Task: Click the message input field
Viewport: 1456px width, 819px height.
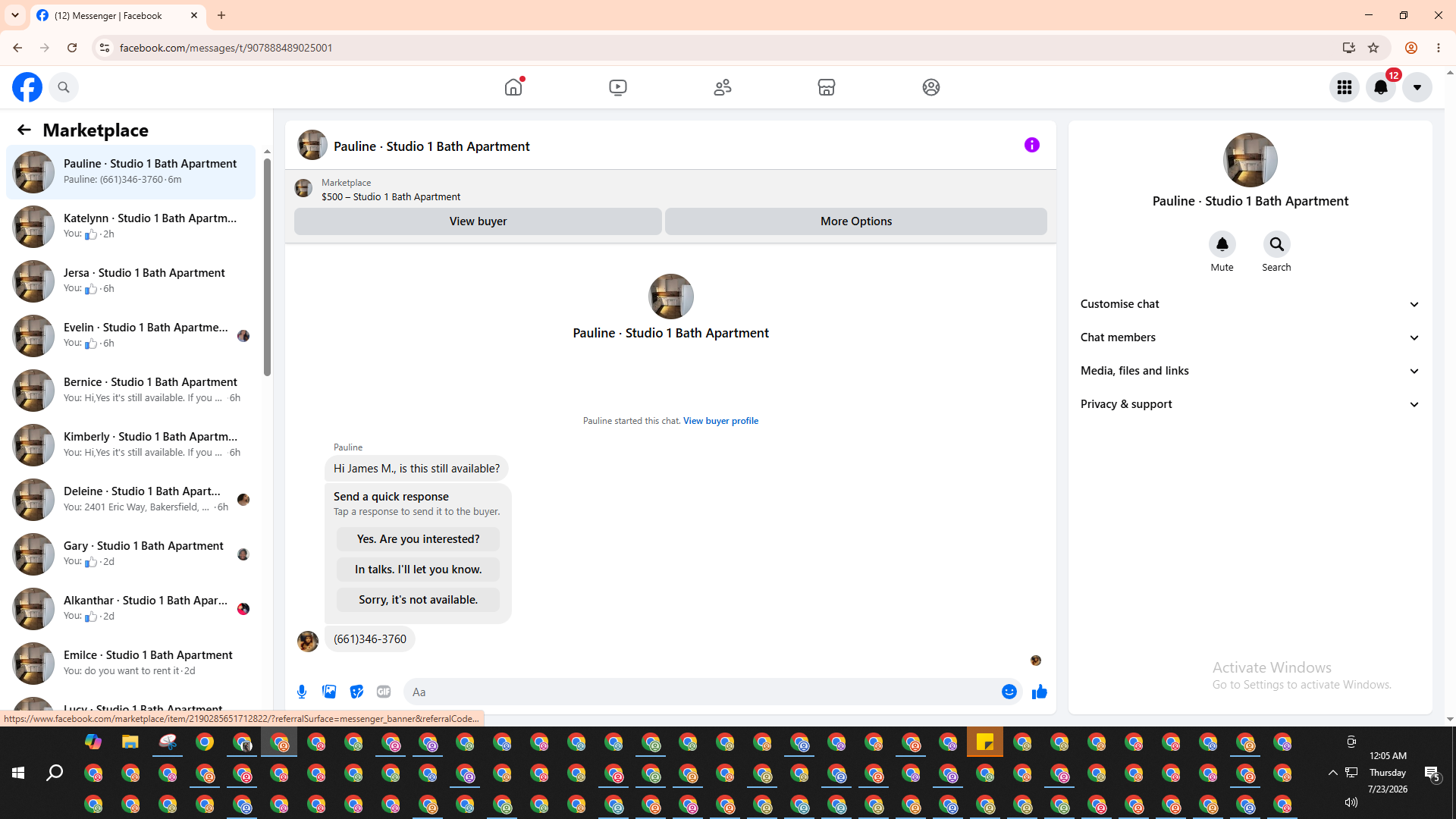Action: click(x=701, y=692)
